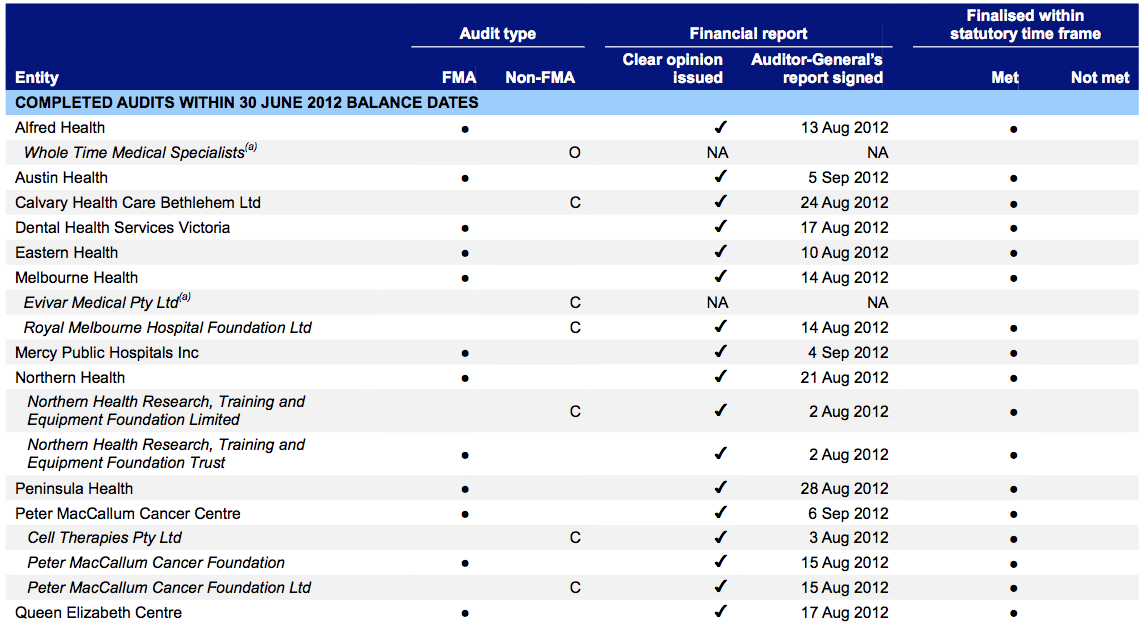Click the "Northern Health" entity name
Viewport: 1147px width, 631px height.
point(70,377)
